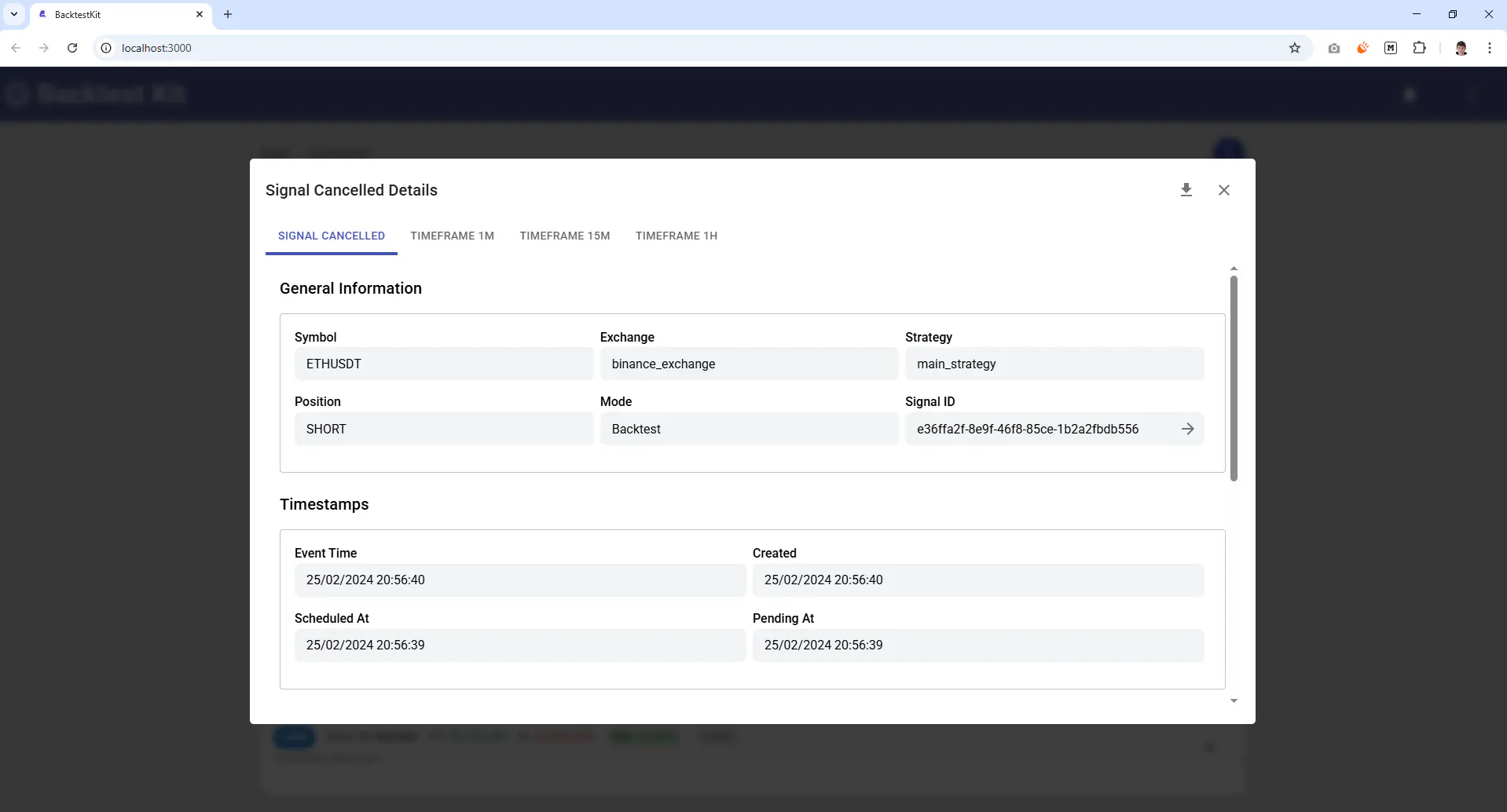Bookmark this page with the star icon
Viewport: 1507px width, 812px height.
(x=1295, y=48)
